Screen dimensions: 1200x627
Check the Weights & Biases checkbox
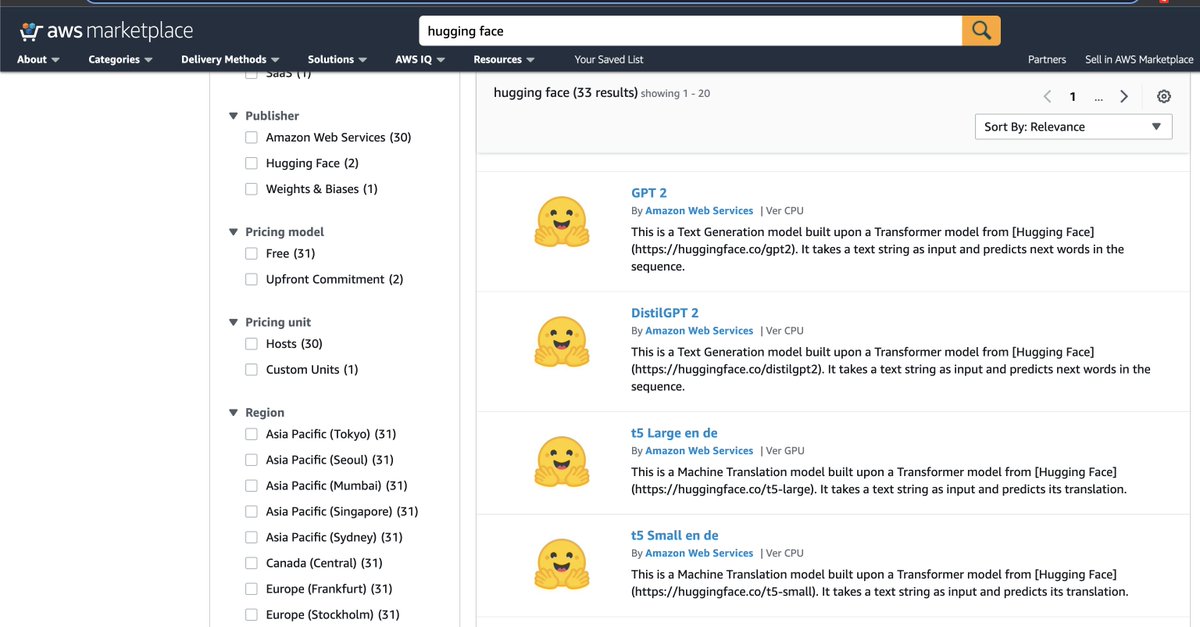pos(252,189)
